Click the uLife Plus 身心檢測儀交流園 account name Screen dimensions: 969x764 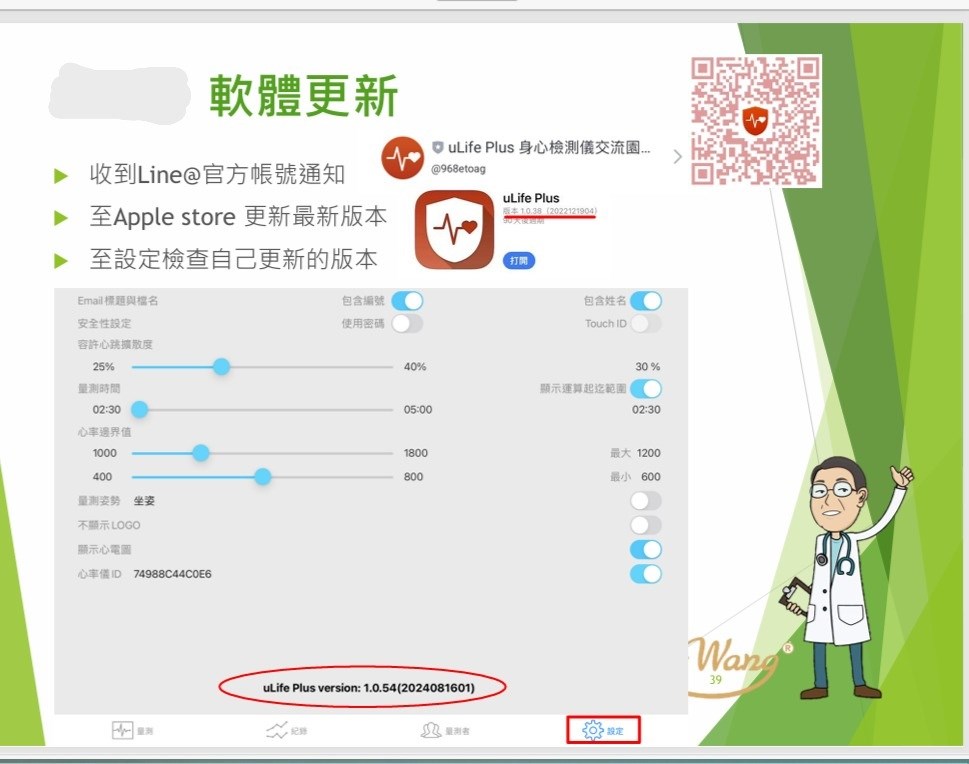tap(549, 148)
